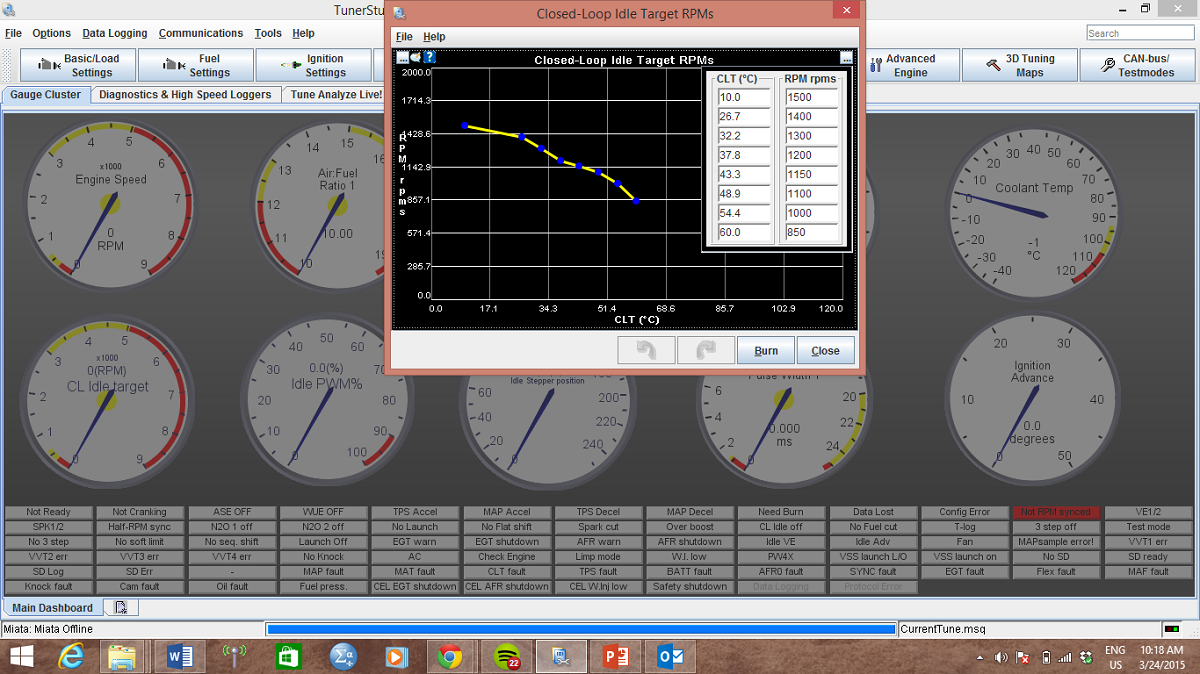Screen dimensions: 1200x674
Task: Open 3D Tuning Maps toolbar button
Action: (x=1019, y=66)
